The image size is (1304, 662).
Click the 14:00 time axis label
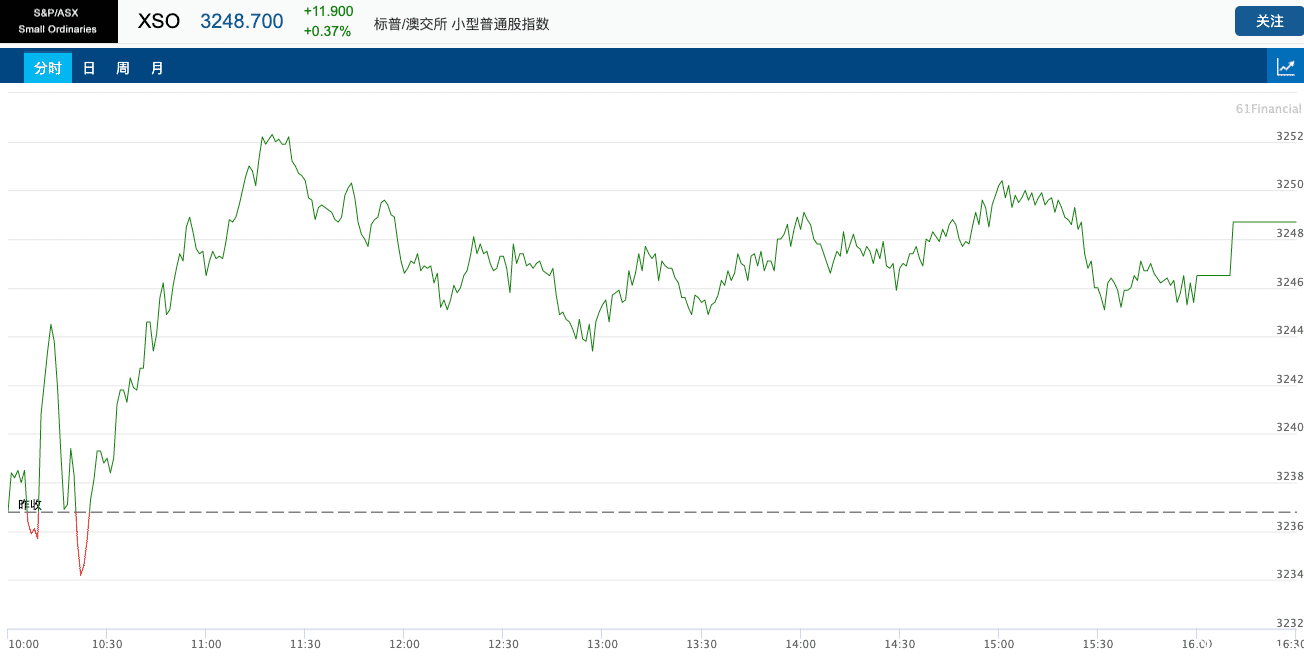(x=800, y=644)
